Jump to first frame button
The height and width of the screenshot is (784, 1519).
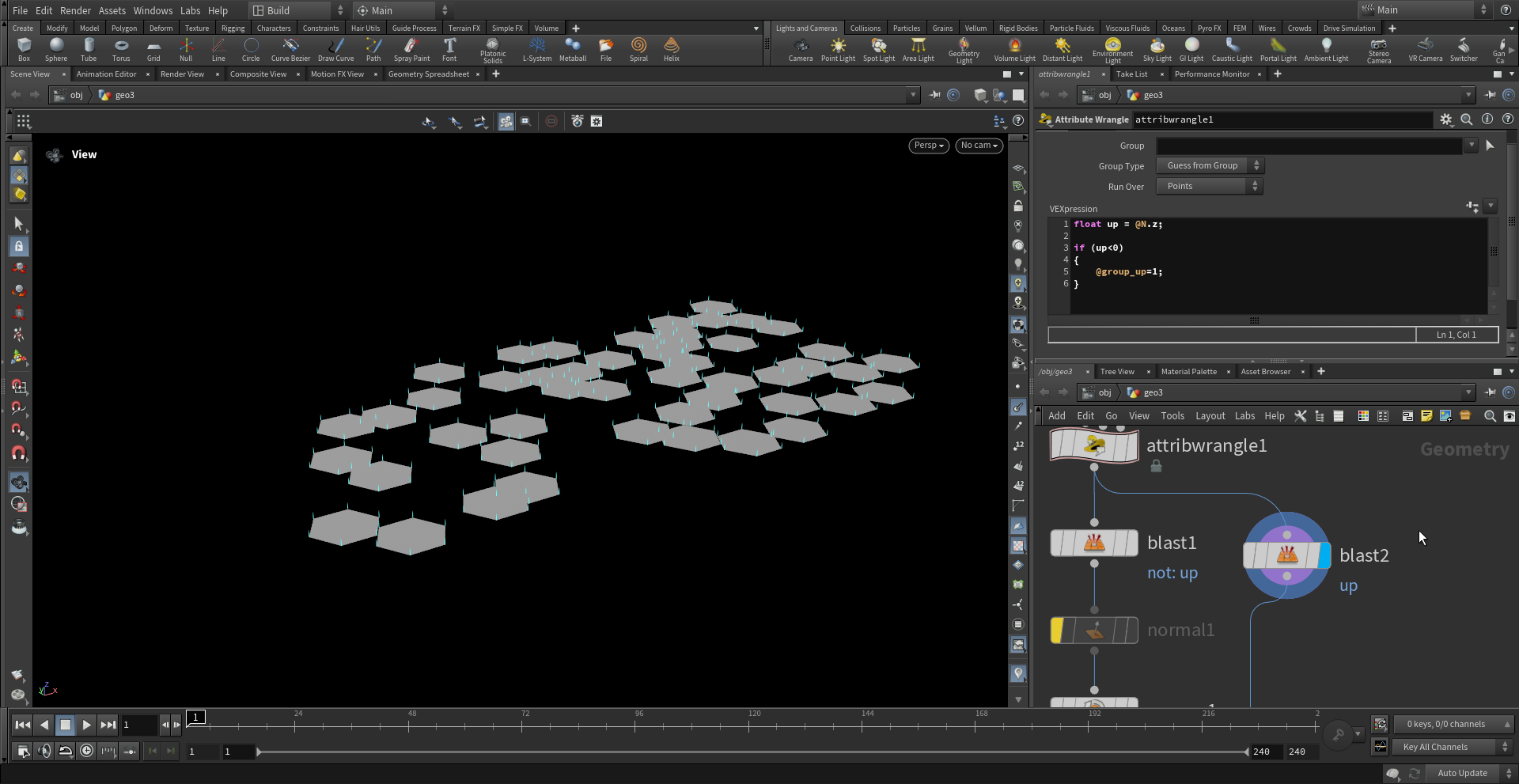(x=23, y=725)
